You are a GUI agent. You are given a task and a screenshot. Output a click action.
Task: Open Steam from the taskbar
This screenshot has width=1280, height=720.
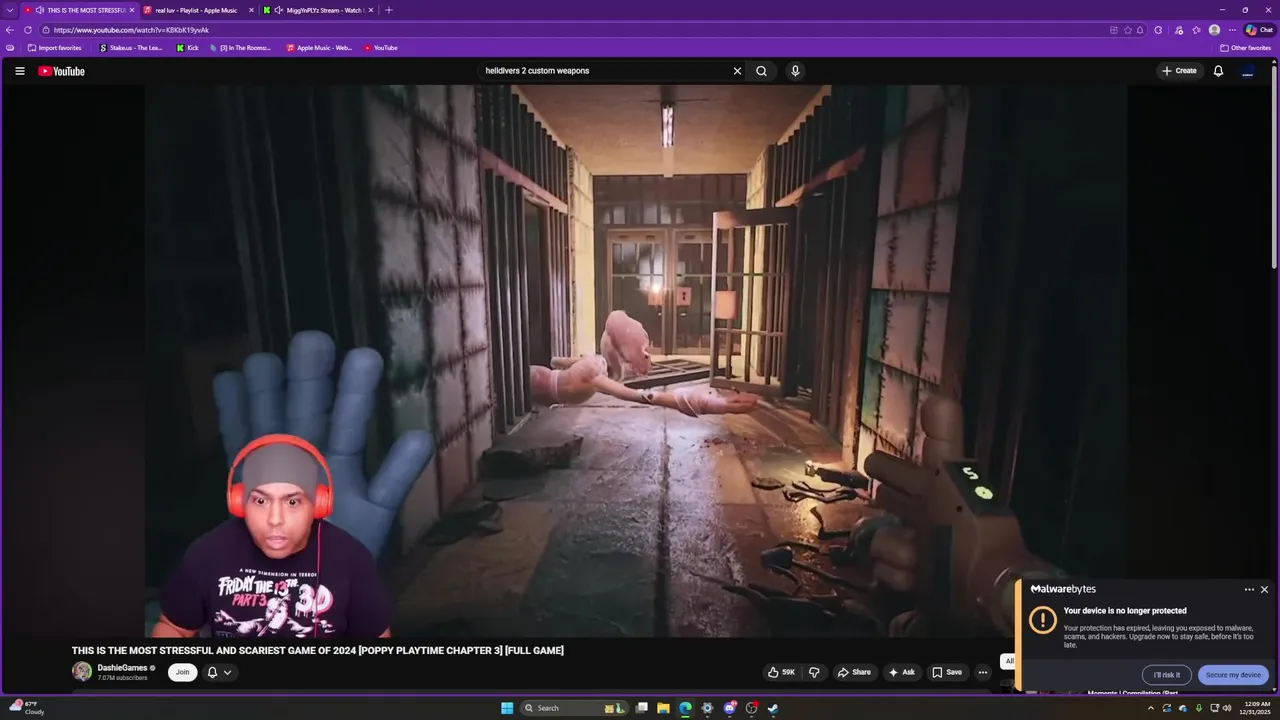pyautogui.click(x=773, y=708)
